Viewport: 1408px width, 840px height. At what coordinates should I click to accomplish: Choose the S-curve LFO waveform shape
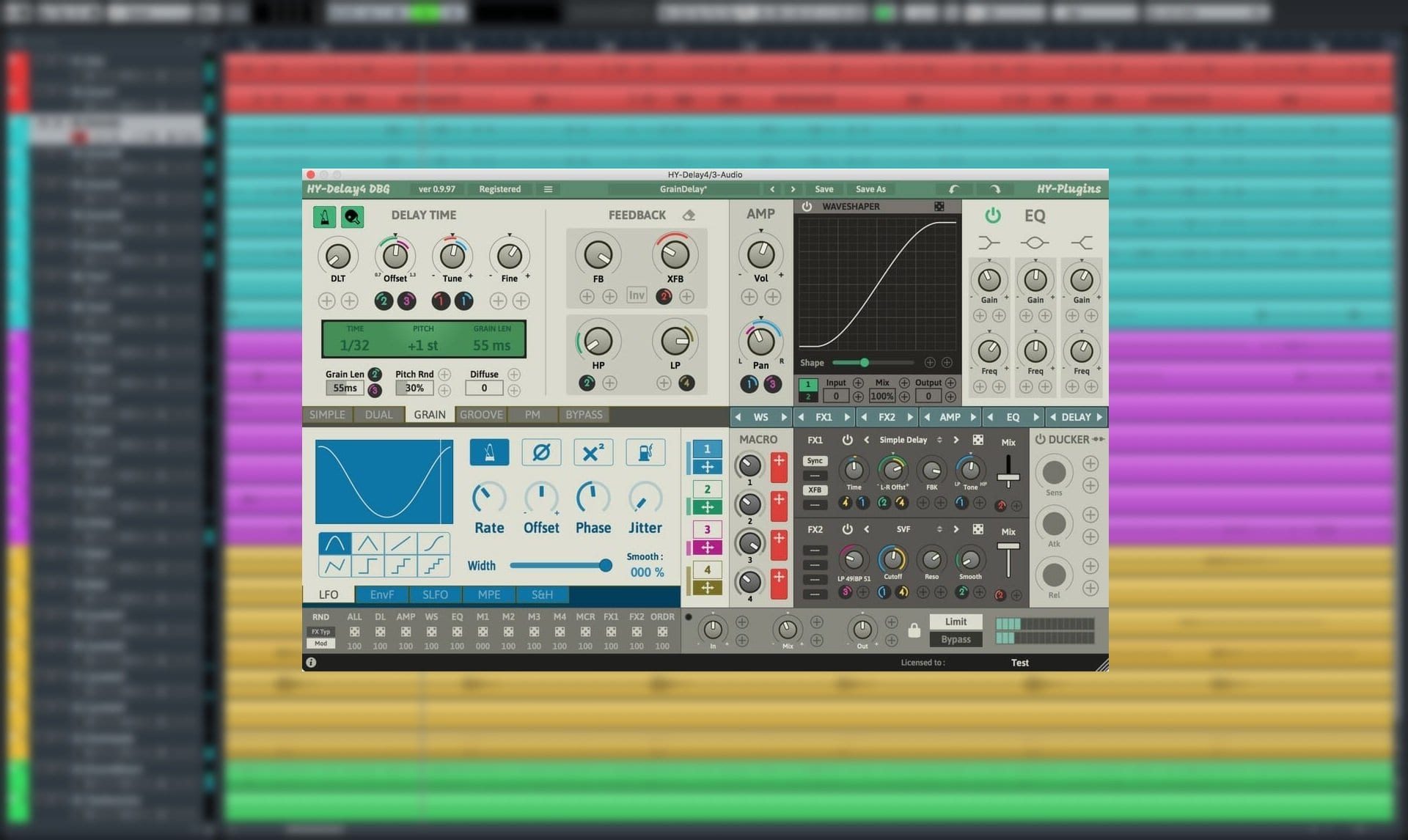pos(433,543)
